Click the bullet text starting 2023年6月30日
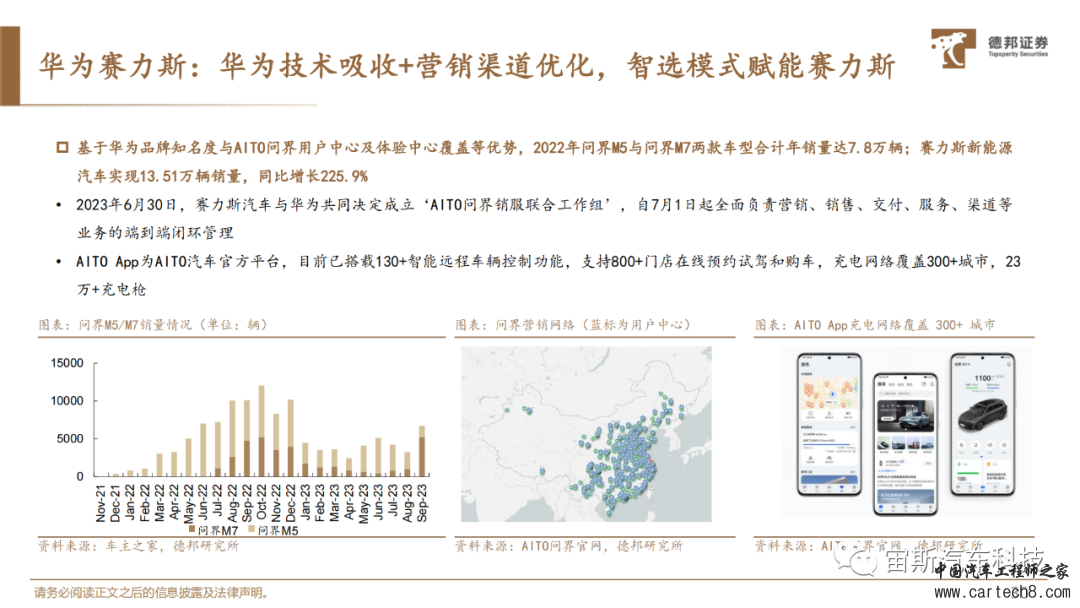 pyautogui.click(x=544, y=218)
